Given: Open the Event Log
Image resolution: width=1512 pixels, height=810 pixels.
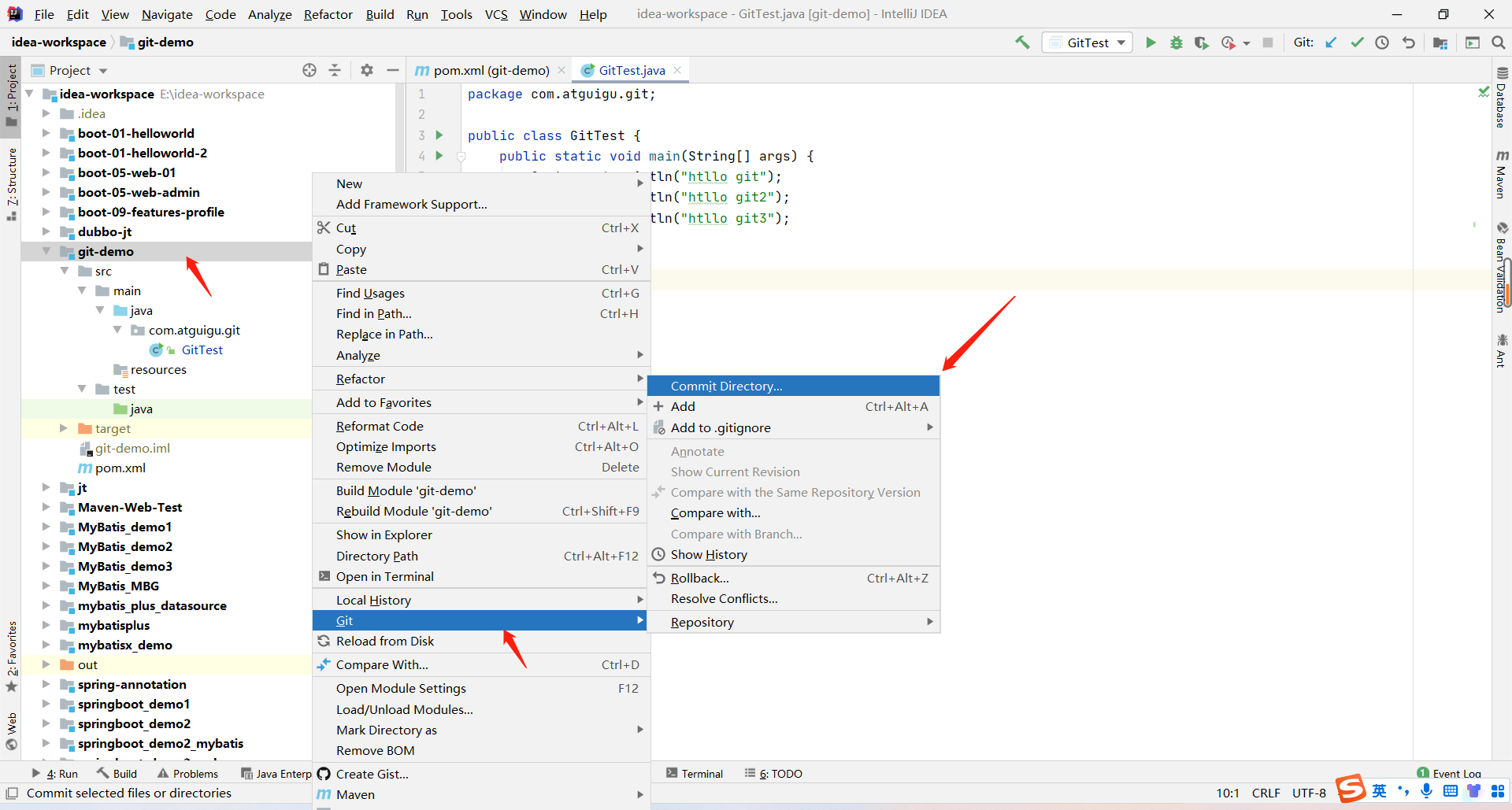Looking at the screenshot, I should [x=1449, y=773].
